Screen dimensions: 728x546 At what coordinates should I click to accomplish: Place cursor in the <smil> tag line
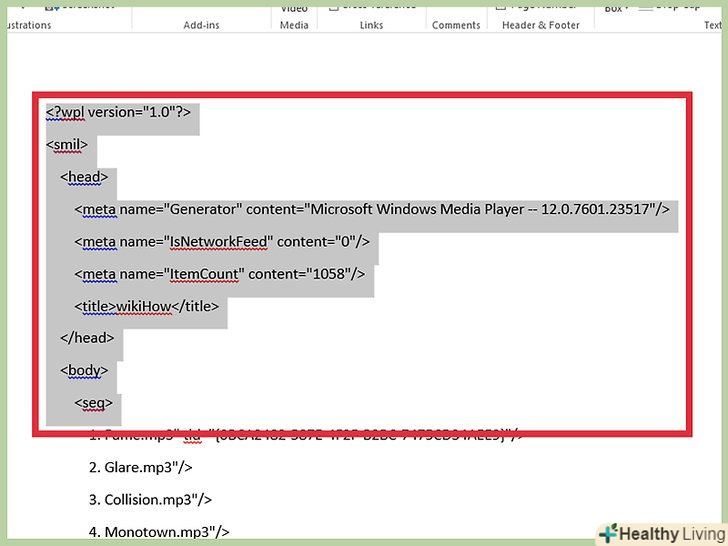pos(67,145)
